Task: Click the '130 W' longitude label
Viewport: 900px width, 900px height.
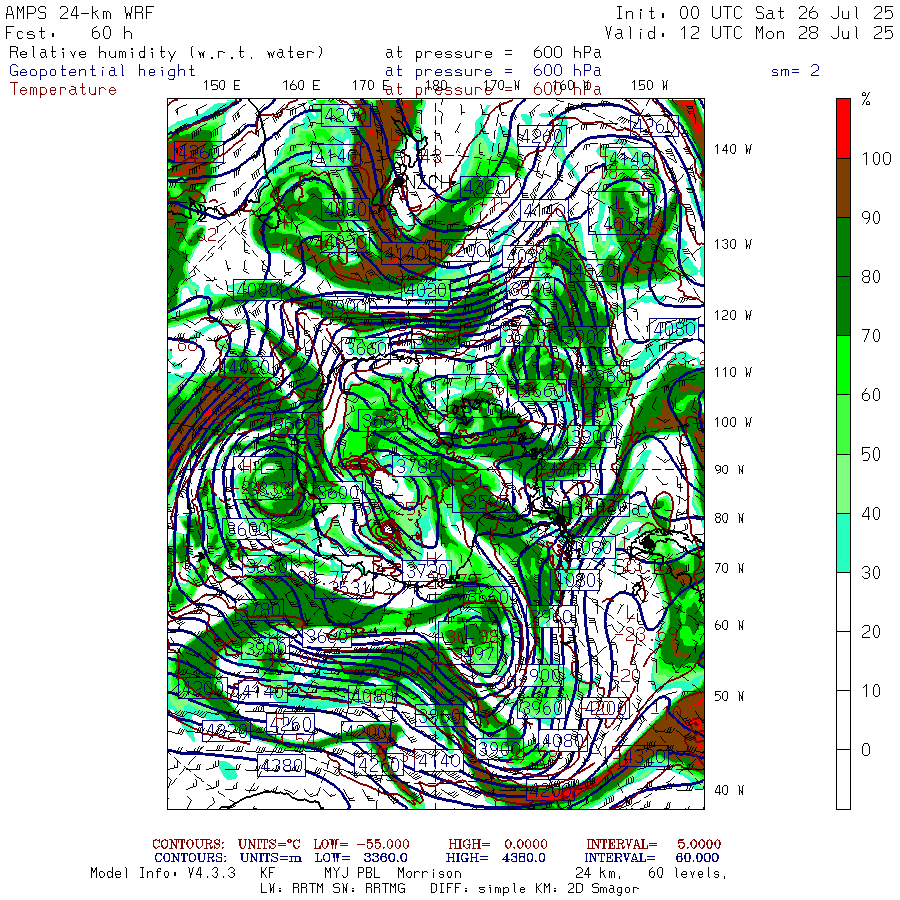Action: 732,245
